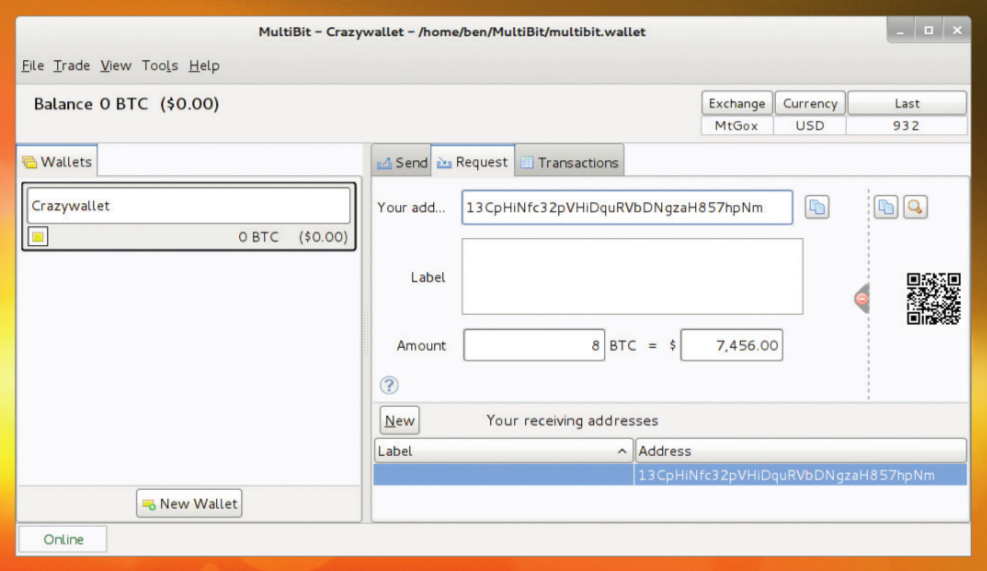
Task: Click the USD currency cell
Action: tap(809, 125)
